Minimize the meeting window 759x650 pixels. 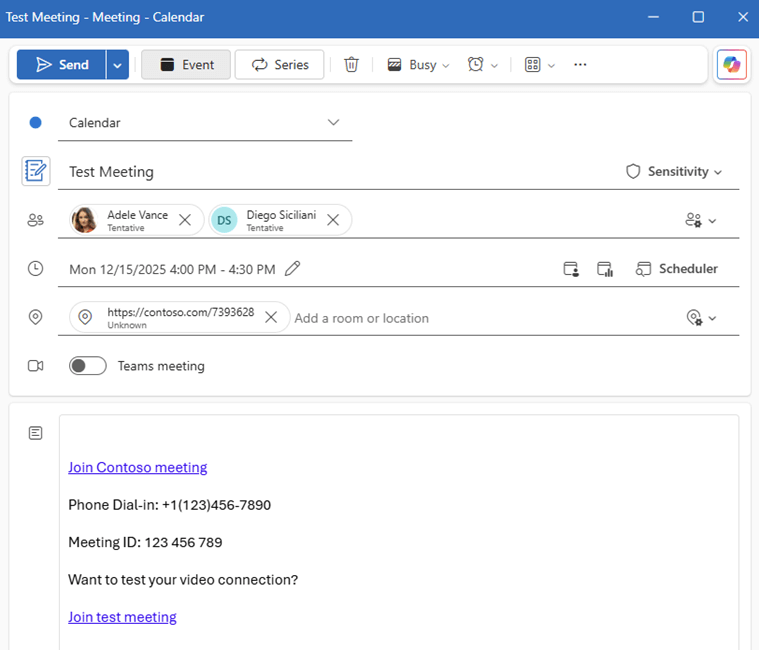[653, 17]
